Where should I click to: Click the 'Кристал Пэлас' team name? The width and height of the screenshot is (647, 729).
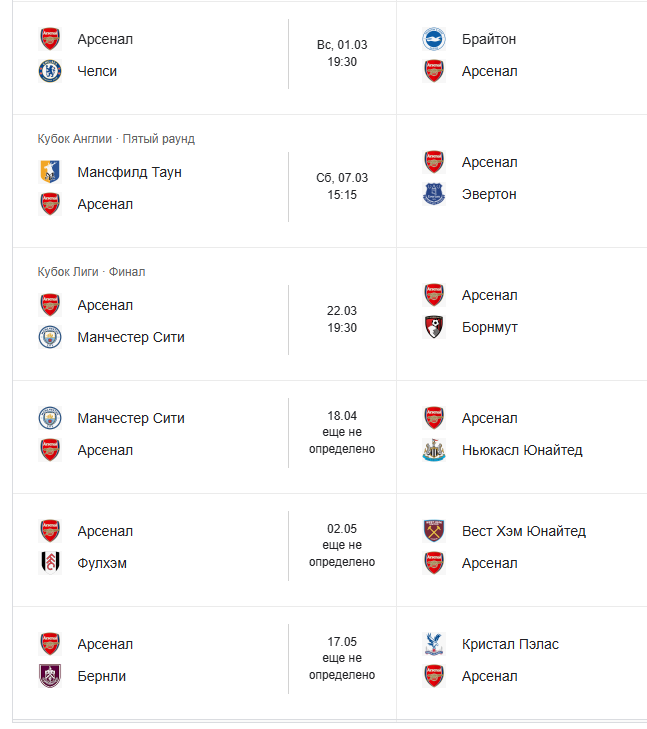(510, 644)
